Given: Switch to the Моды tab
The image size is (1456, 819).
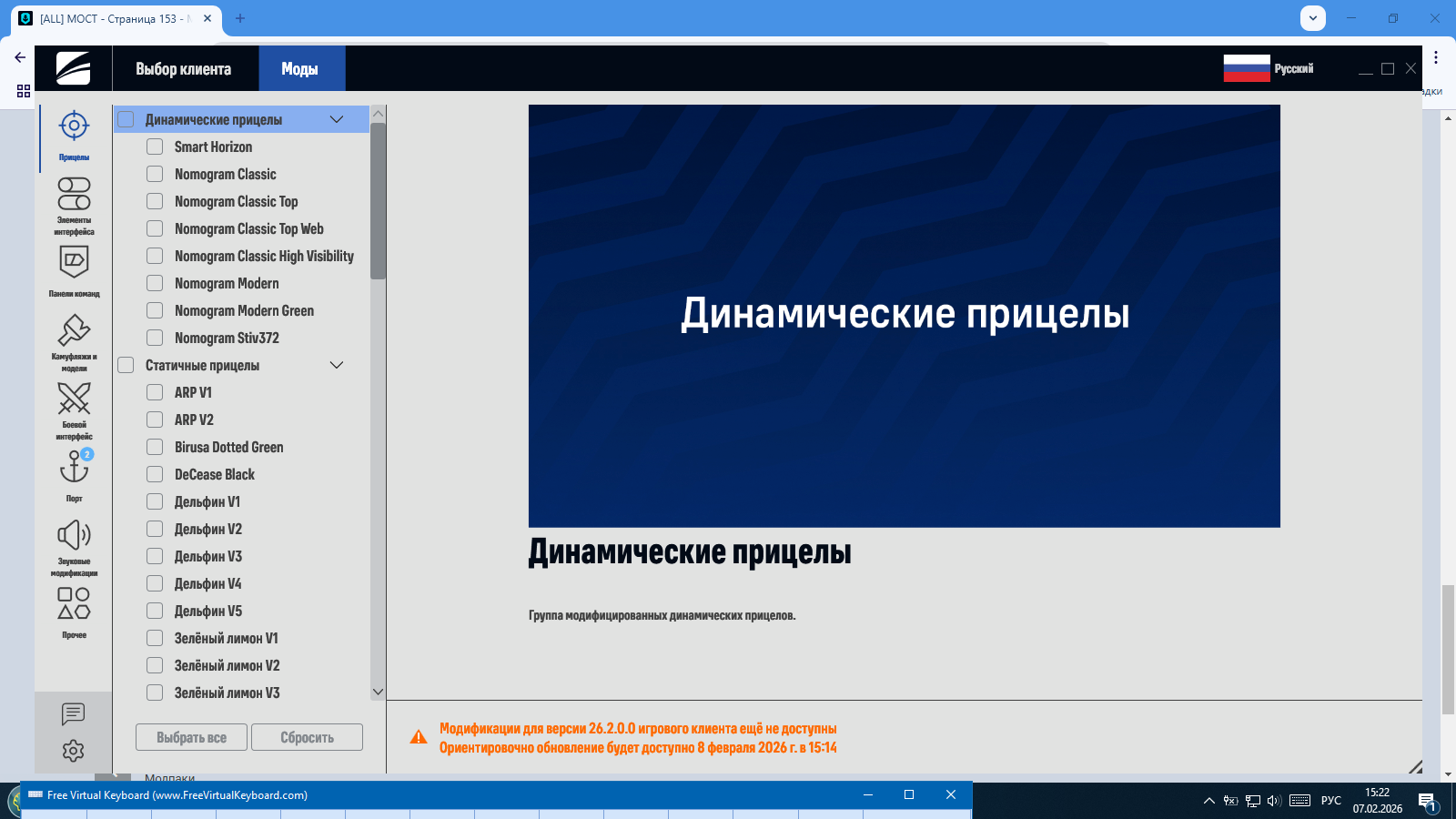Looking at the screenshot, I should coord(300,69).
